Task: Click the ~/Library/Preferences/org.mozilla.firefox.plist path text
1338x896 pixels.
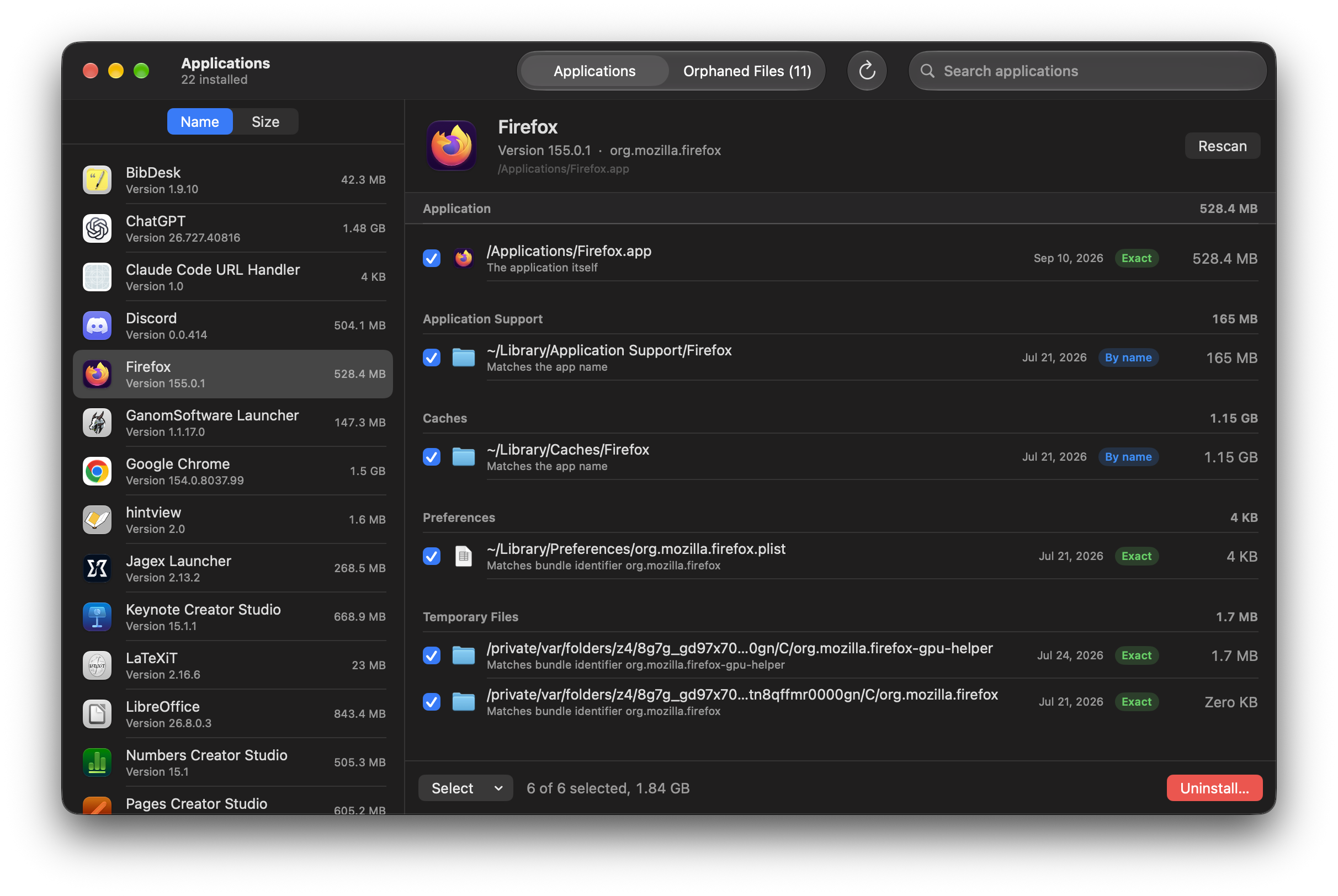Action: pyautogui.click(x=636, y=549)
